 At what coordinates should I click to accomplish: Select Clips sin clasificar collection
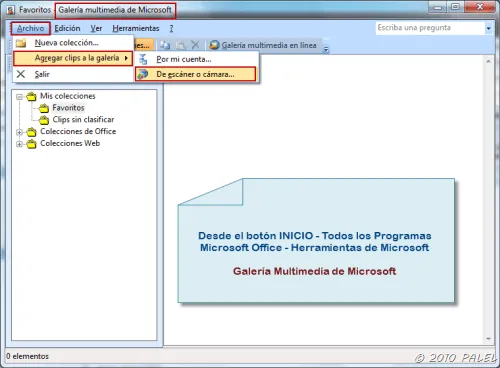(x=83, y=119)
